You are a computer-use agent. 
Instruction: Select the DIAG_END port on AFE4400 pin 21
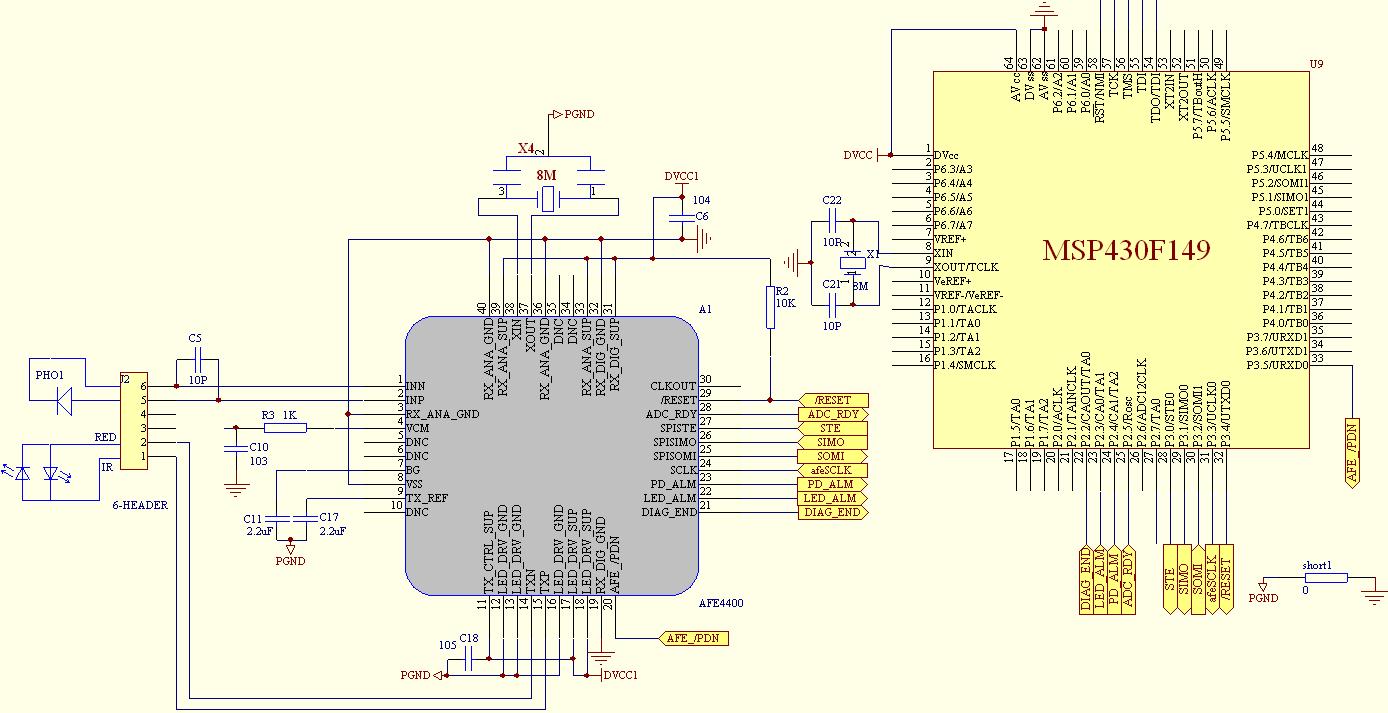click(x=834, y=512)
